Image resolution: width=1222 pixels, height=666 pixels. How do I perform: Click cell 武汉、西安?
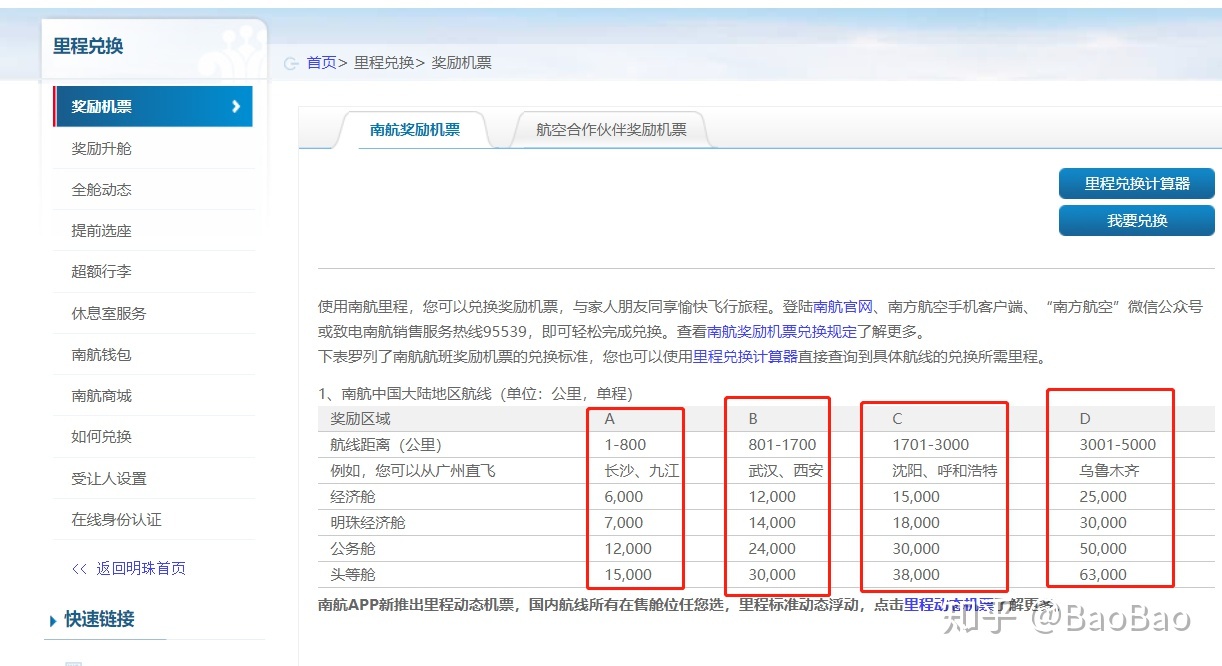click(x=785, y=470)
